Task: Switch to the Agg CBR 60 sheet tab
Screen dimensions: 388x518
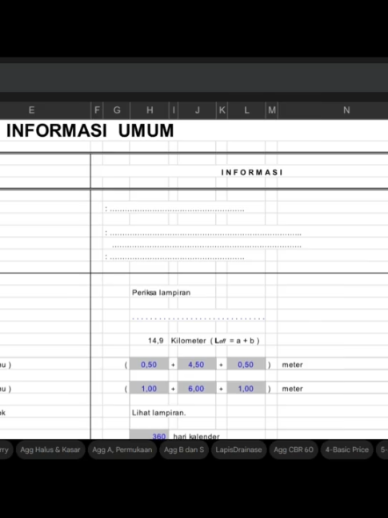Action: 293,450
